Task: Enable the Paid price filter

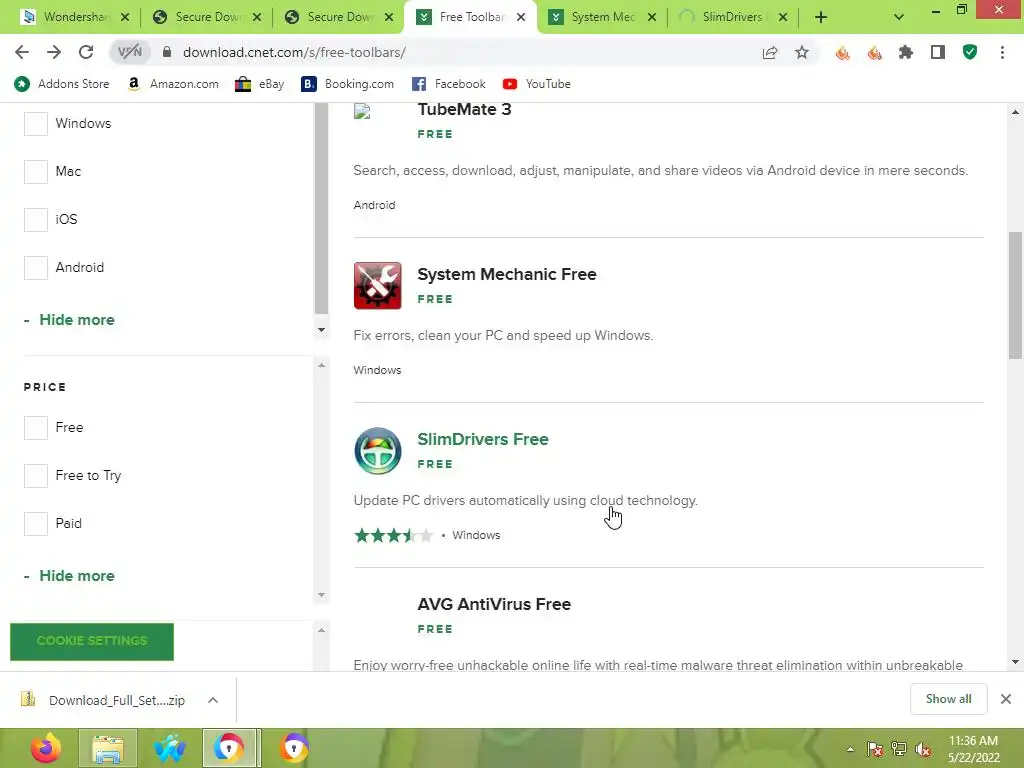Action: point(36,524)
